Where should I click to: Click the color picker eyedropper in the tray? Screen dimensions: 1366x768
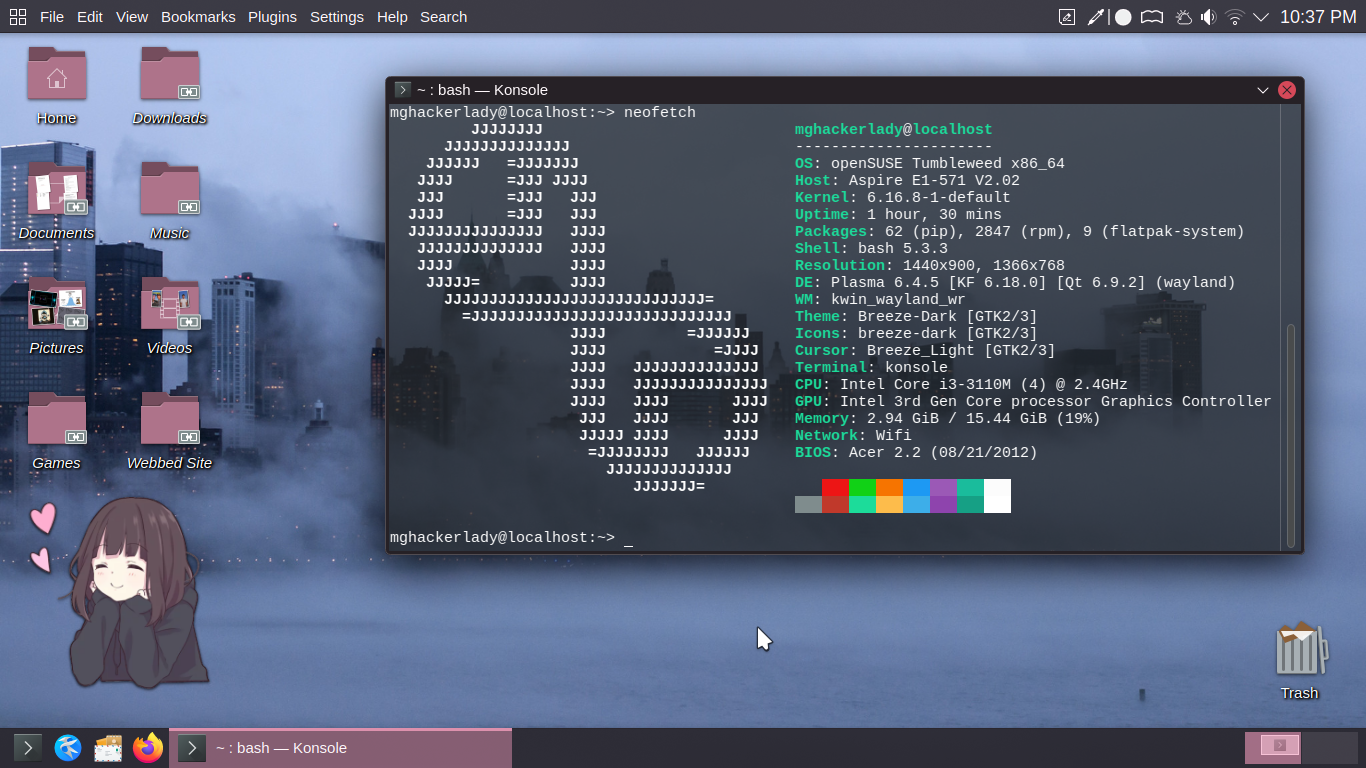tap(1096, 17)
